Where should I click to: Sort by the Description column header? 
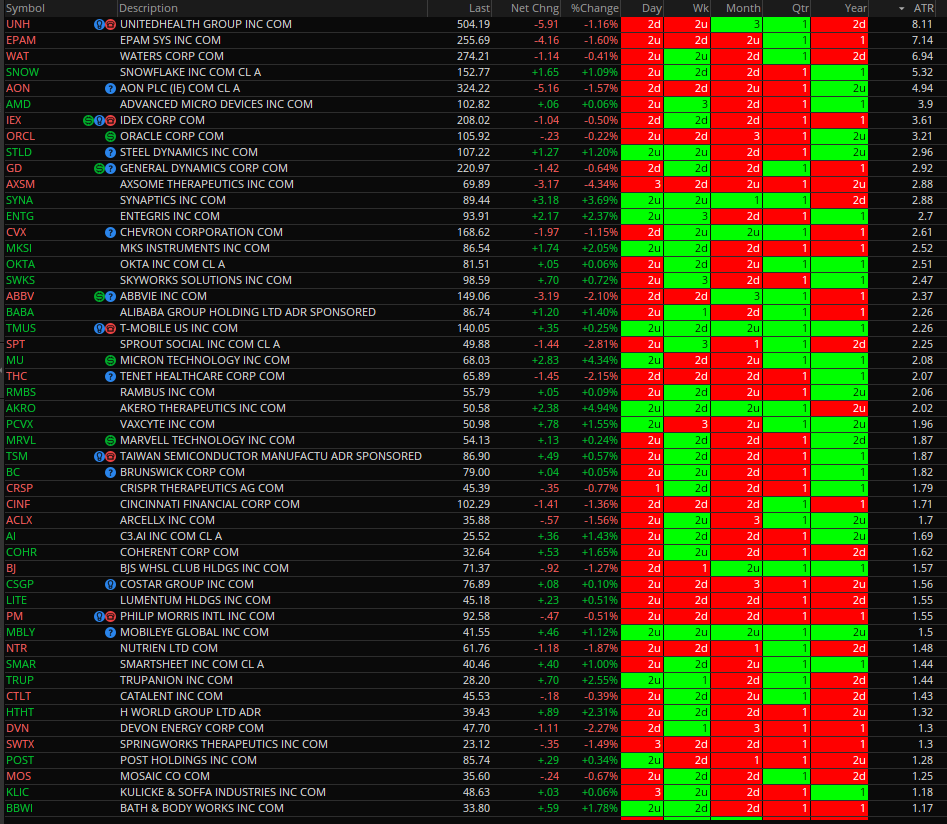point(272,8)
